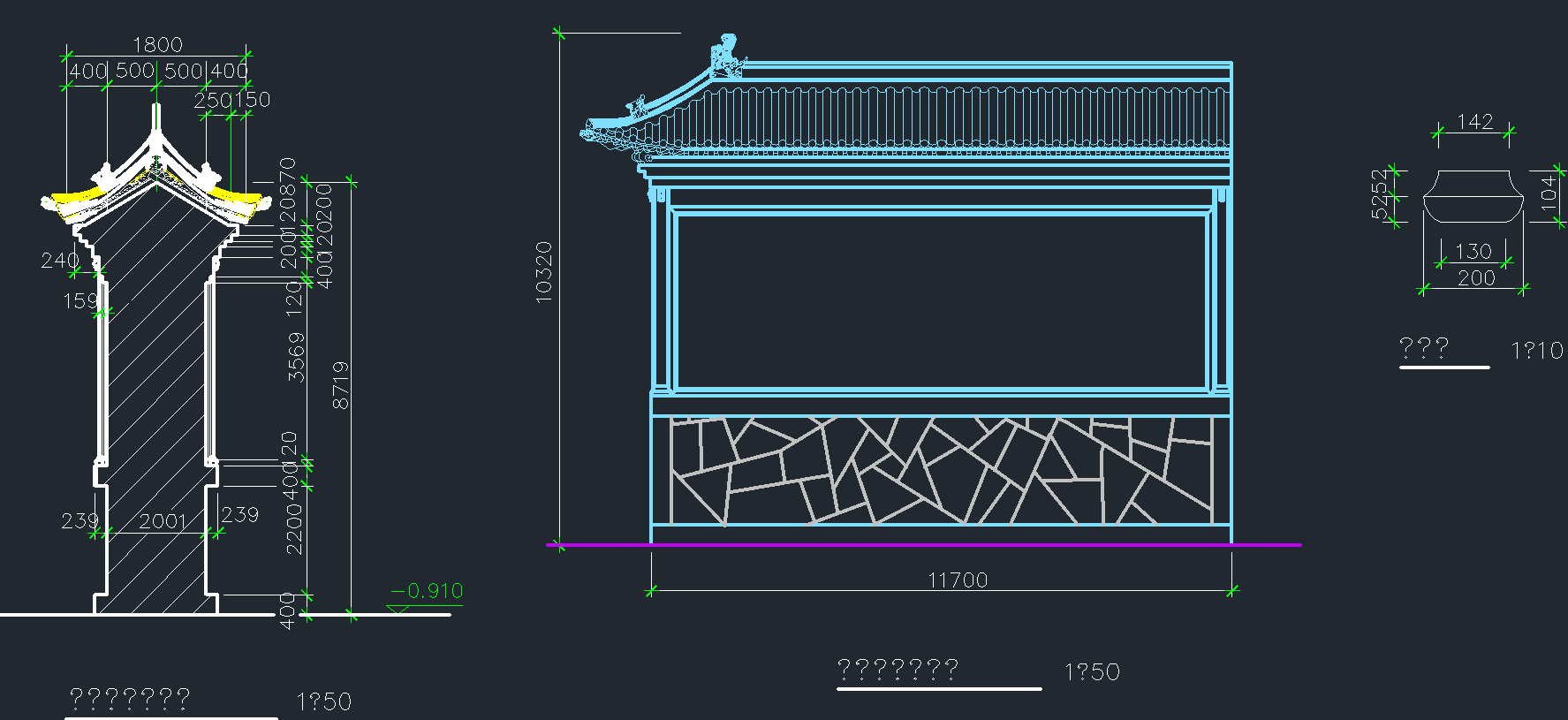1568x720 pixels.
Task: Select the 240 dimension text
Action: tap(59, 261)
